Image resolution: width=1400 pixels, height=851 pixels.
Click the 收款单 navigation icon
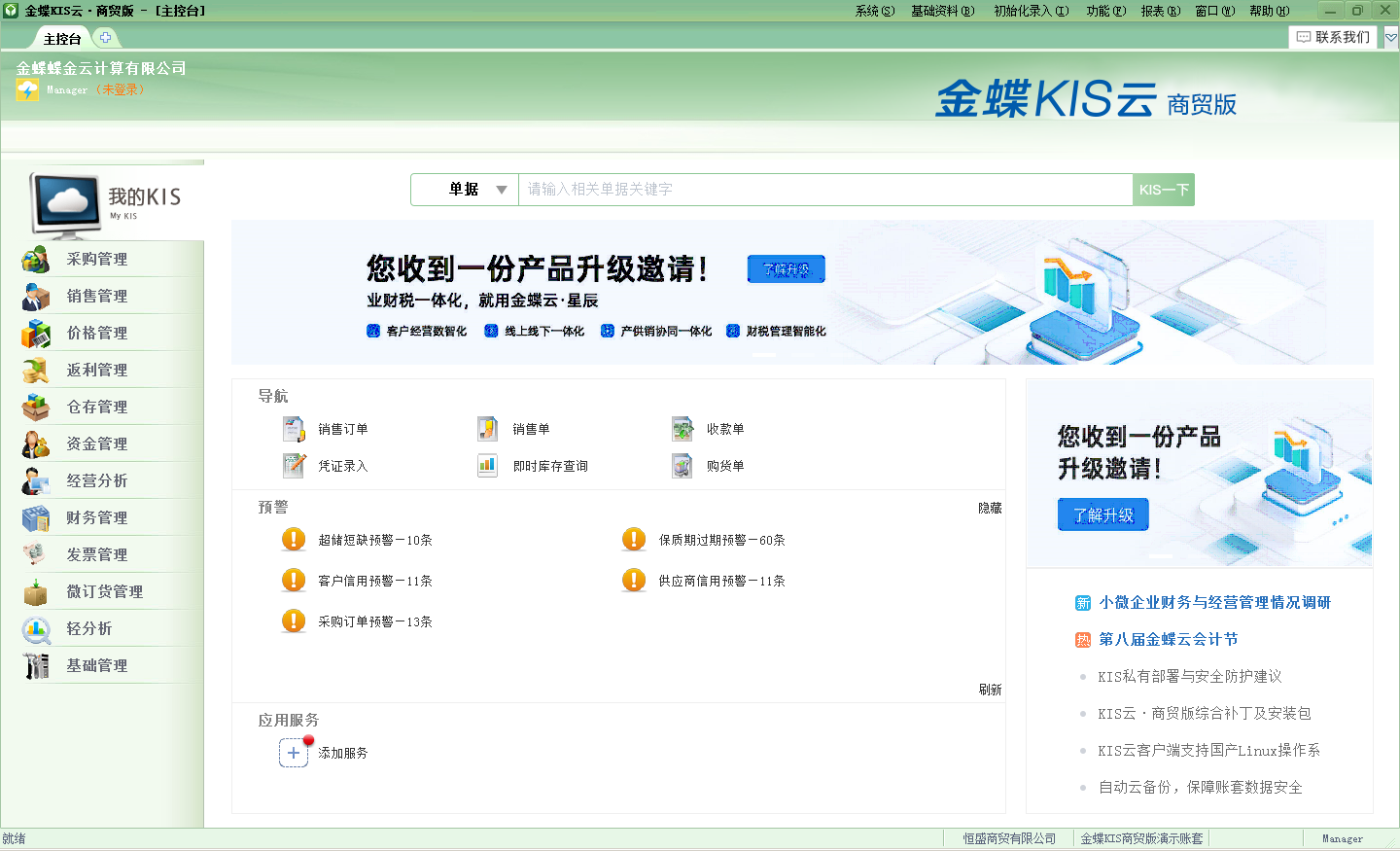pyautogui.click(x=682, y=429)
